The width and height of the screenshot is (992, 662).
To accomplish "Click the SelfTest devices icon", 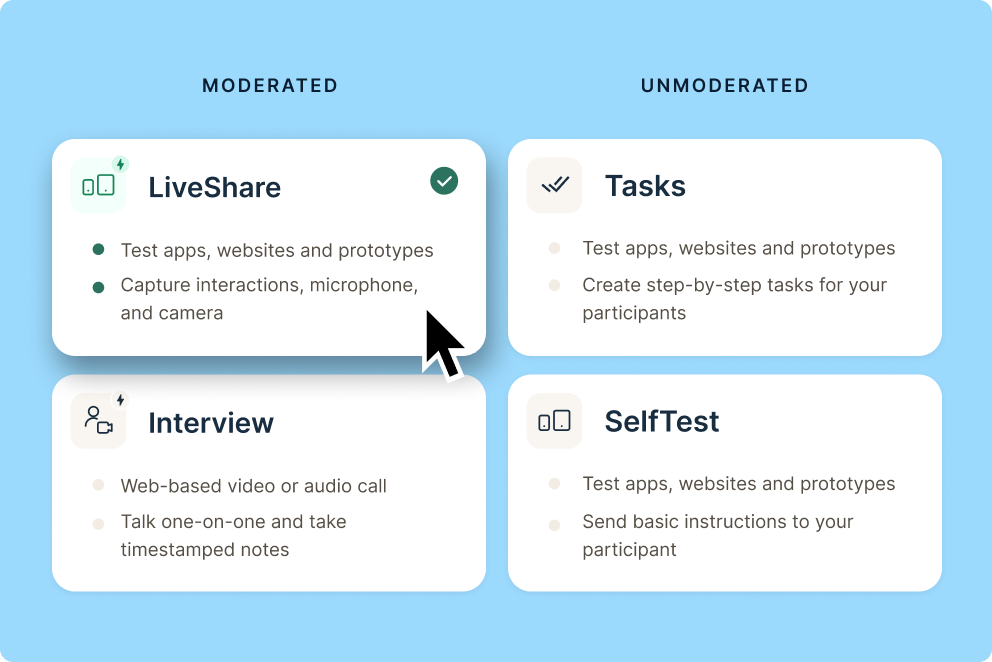I will [554, 421].
